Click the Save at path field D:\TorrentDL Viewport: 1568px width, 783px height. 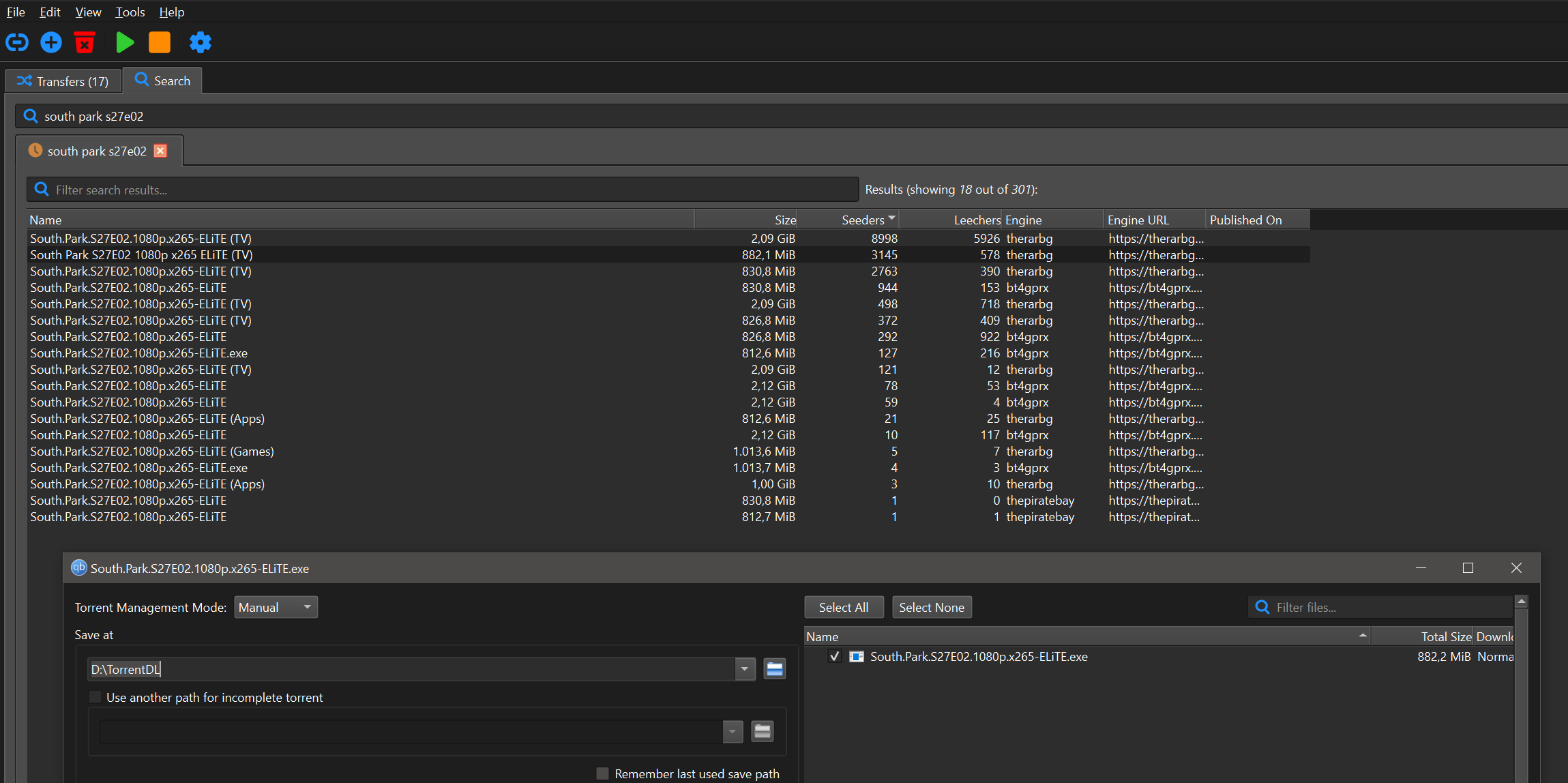coord(411,669)
